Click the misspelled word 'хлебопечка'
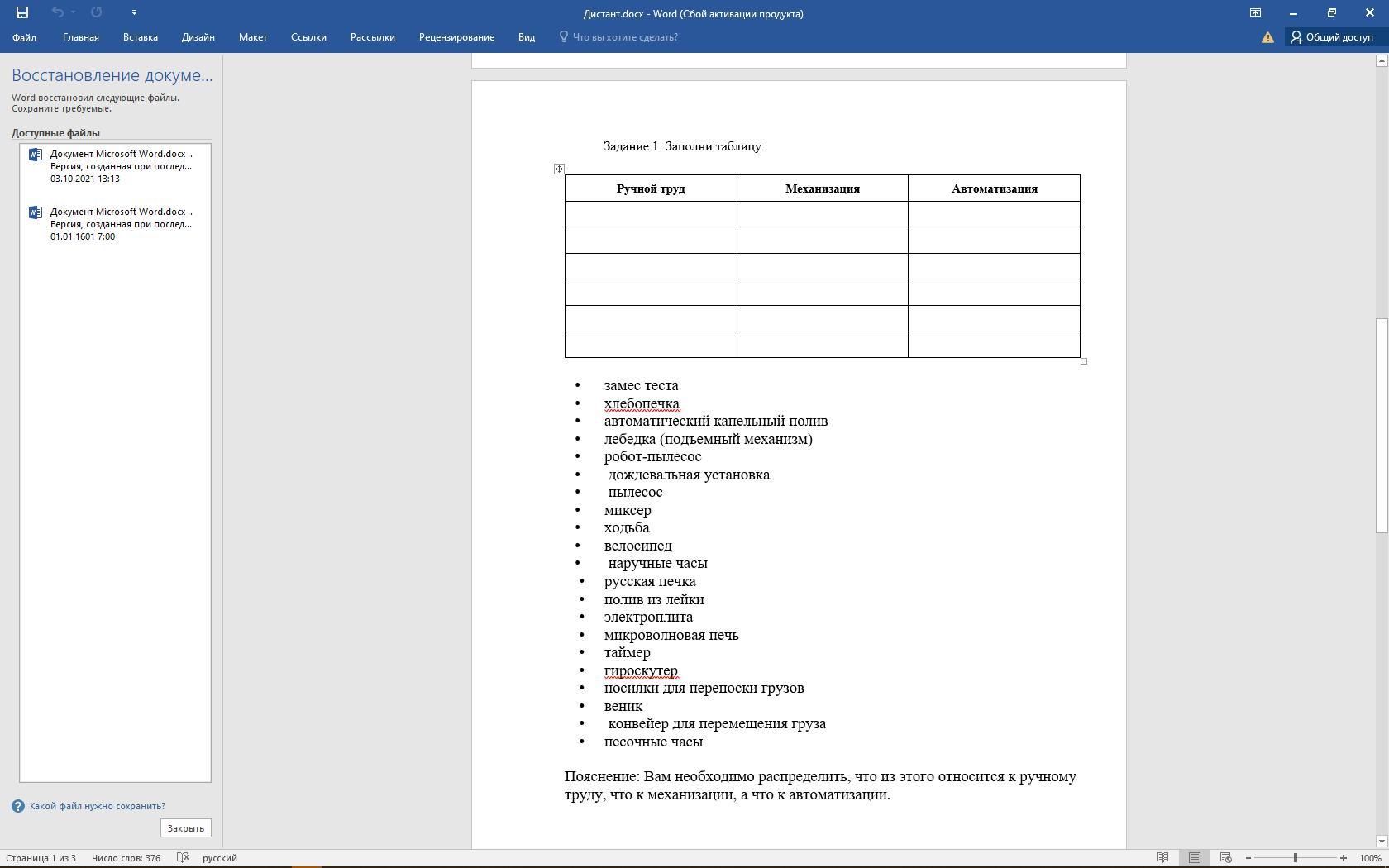 click(642, 403)
